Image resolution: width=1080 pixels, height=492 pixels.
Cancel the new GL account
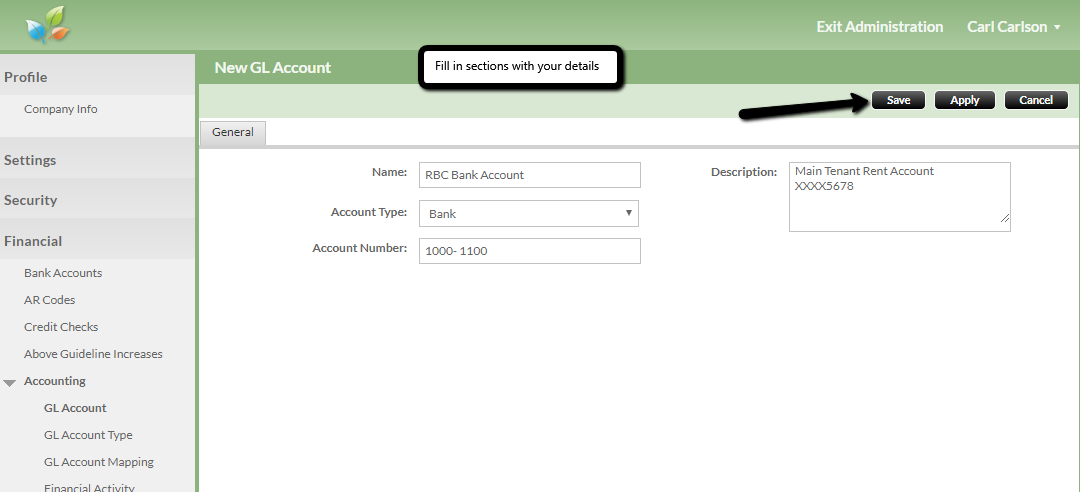pyautogui.click(x=1036, y=100)
